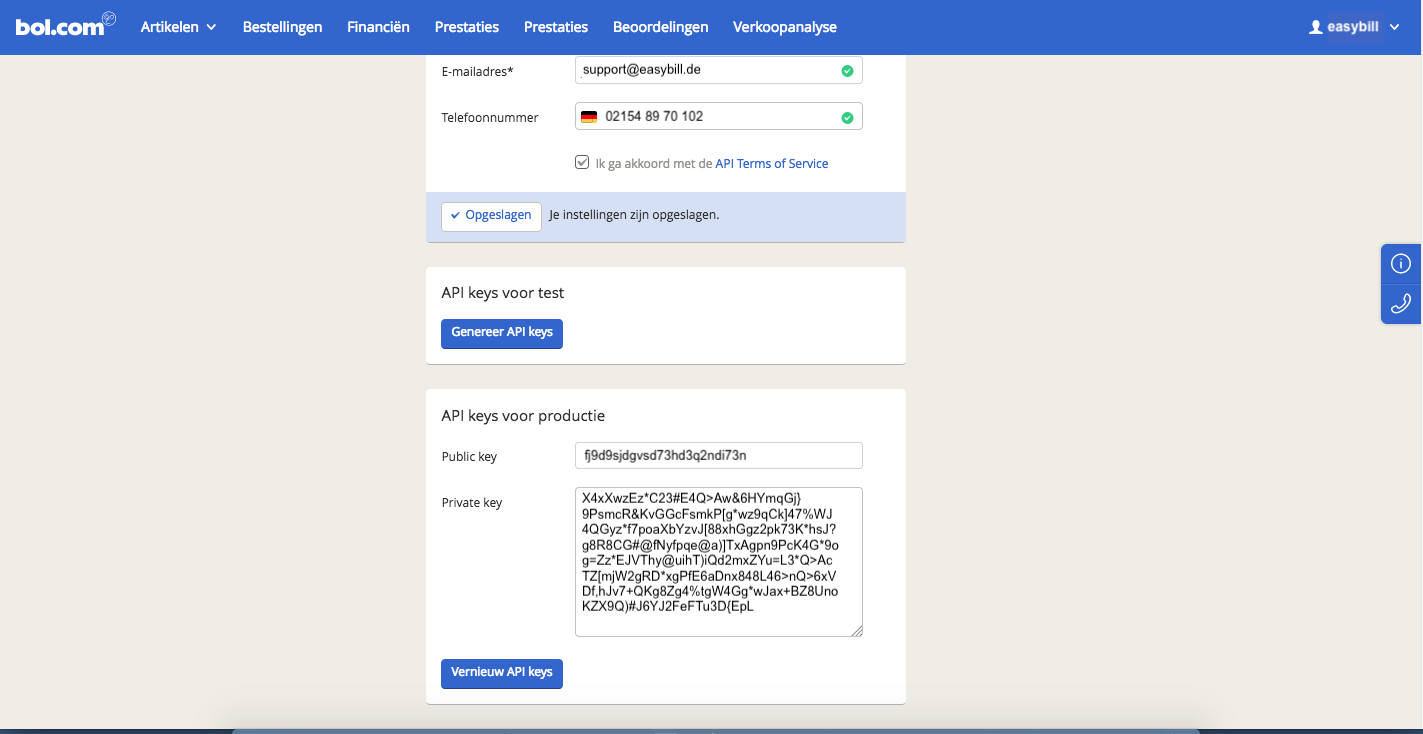Open Verkoopanalyse section
Viewport: 1423px width, 734px height.
[784, 27]
